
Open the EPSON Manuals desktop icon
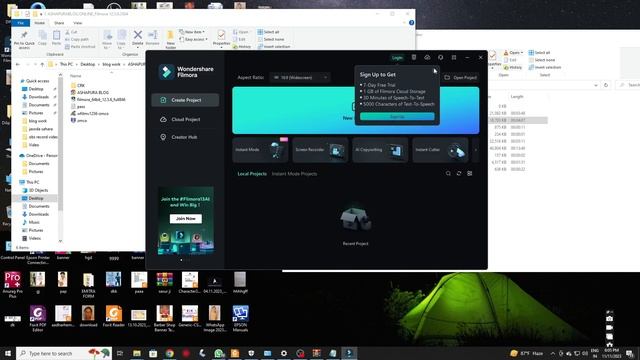point(240,319)
